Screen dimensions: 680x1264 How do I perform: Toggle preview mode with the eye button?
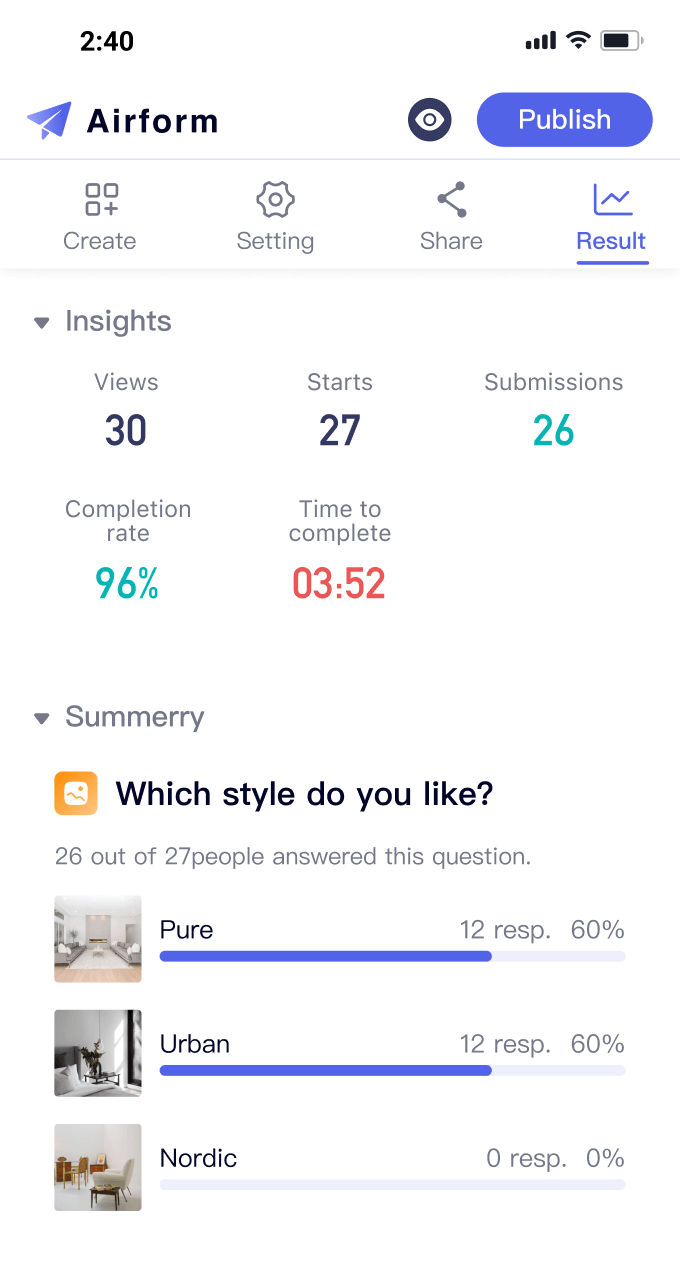pyautogui.click(x=429, y=119)
